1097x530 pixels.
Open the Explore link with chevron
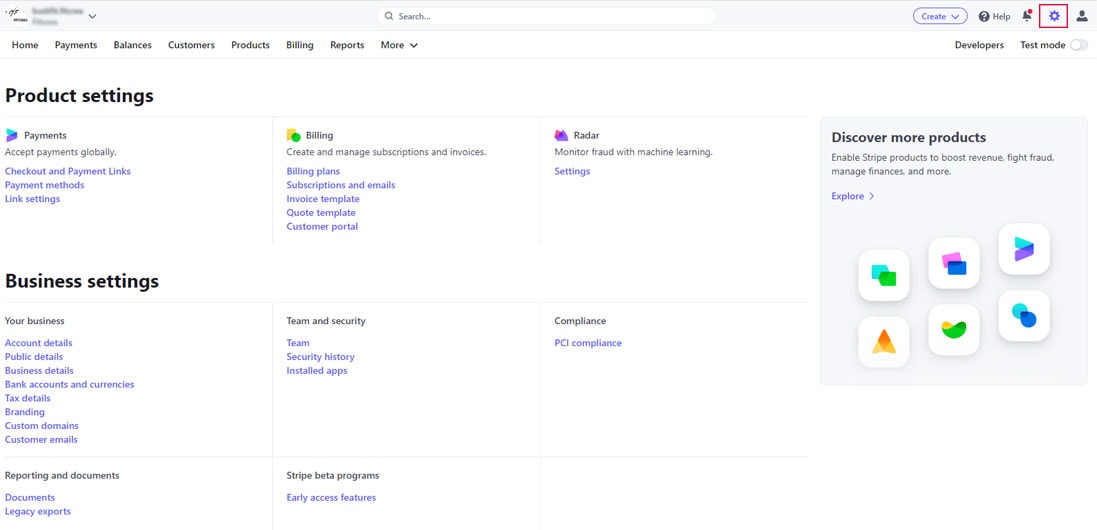click(x=853, y=196)
